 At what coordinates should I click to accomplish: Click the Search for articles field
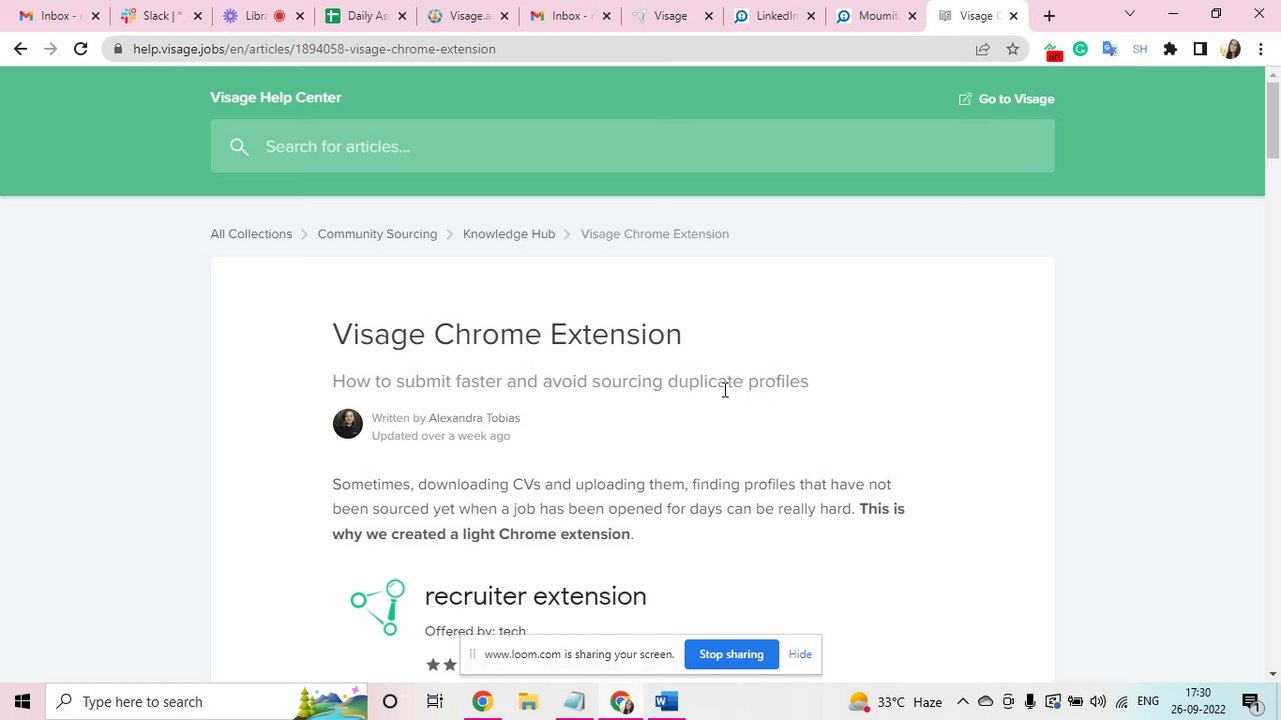[632, 147]
